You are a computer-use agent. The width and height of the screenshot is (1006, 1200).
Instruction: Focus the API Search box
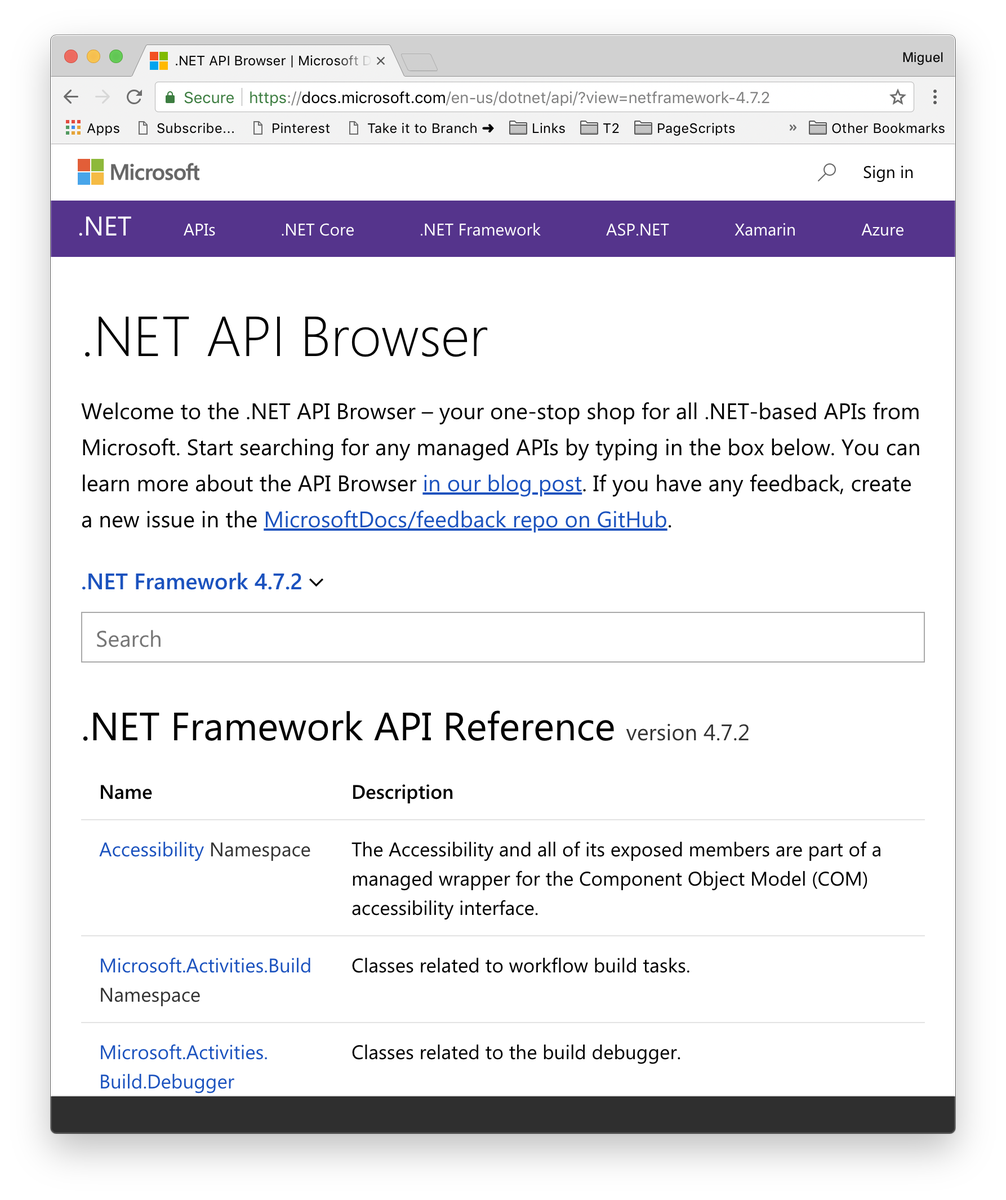point(502,638)
